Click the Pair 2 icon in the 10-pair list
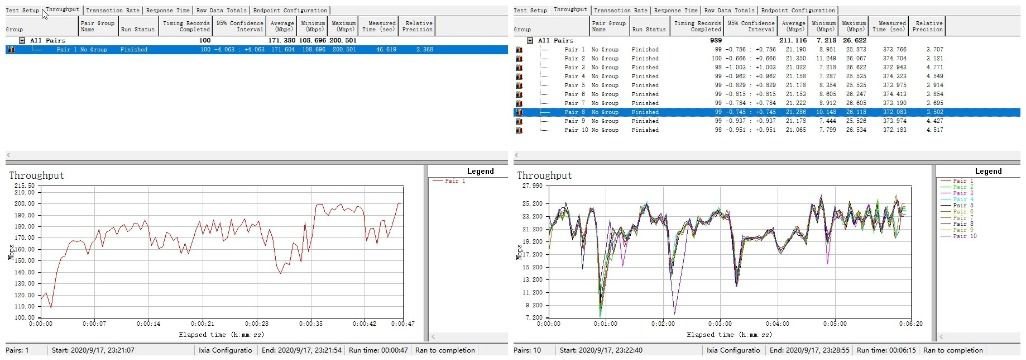The image size is (1026, 360). click(519, 58)
